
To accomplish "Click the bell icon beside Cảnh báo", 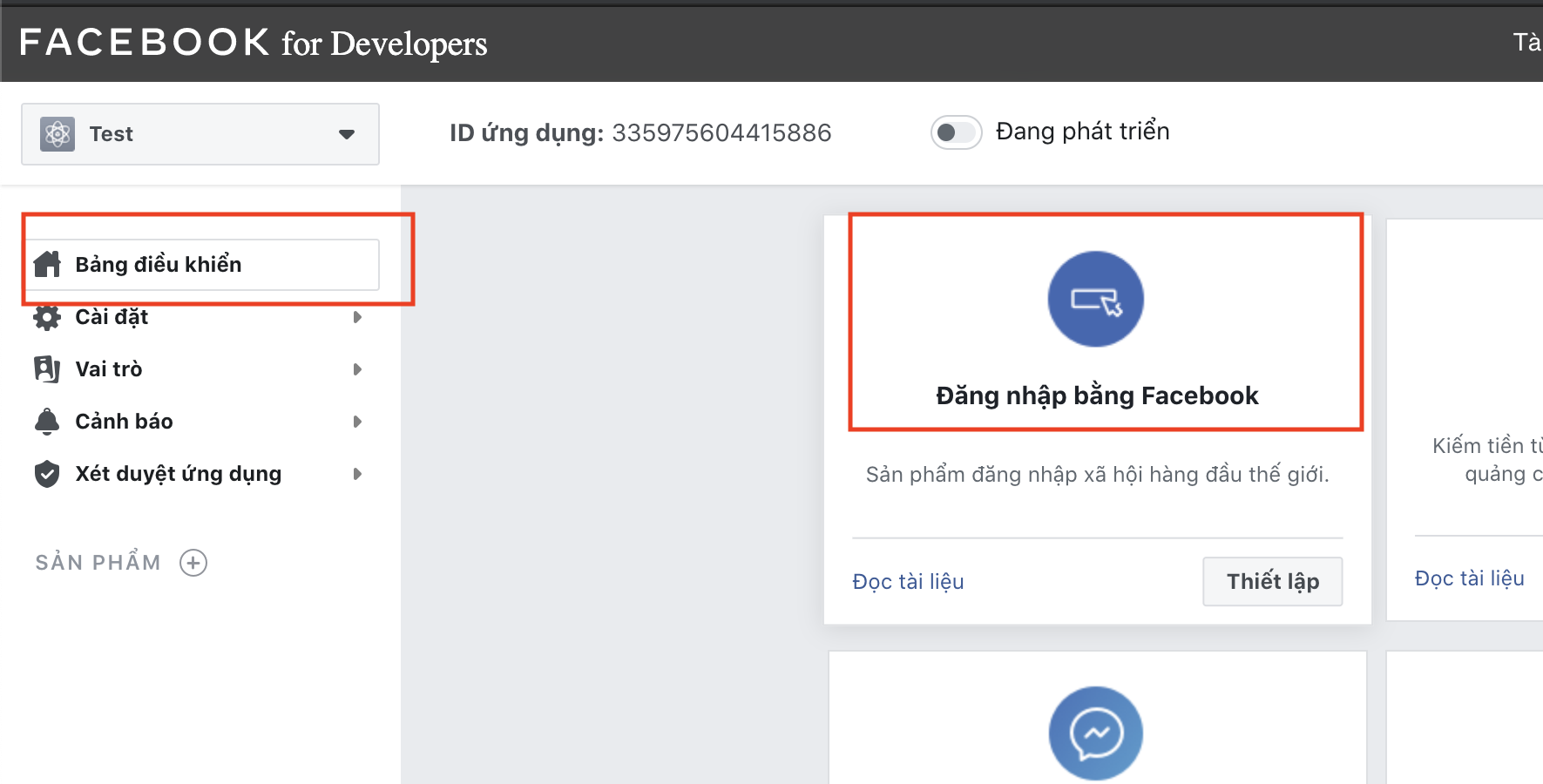I will pyautogui.click(x=47, y=422).
